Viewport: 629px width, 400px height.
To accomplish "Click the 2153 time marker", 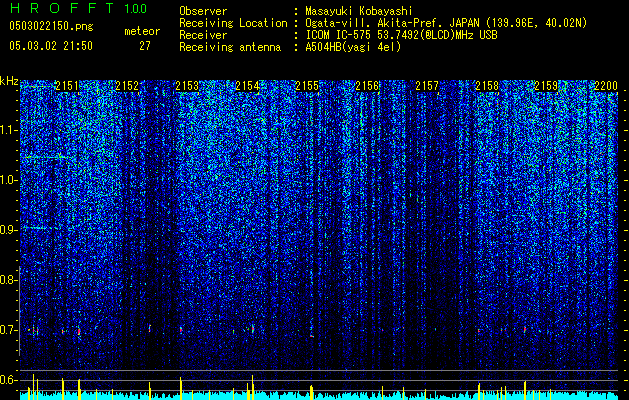I will click(x=187, y=86).
